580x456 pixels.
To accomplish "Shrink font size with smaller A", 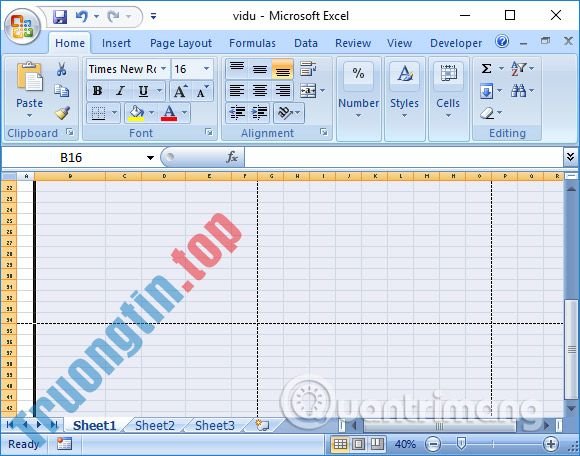I will pos(202,91).
